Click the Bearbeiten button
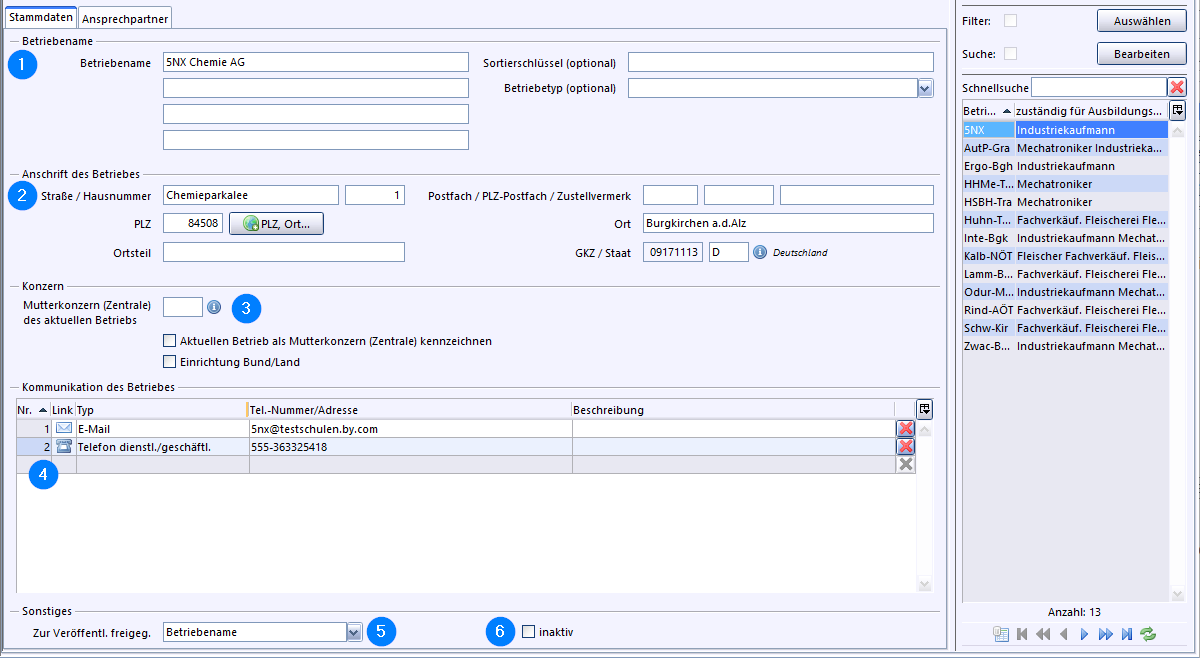The height and width of the screenshot is (658, 1200). (x=1141, y=54)
